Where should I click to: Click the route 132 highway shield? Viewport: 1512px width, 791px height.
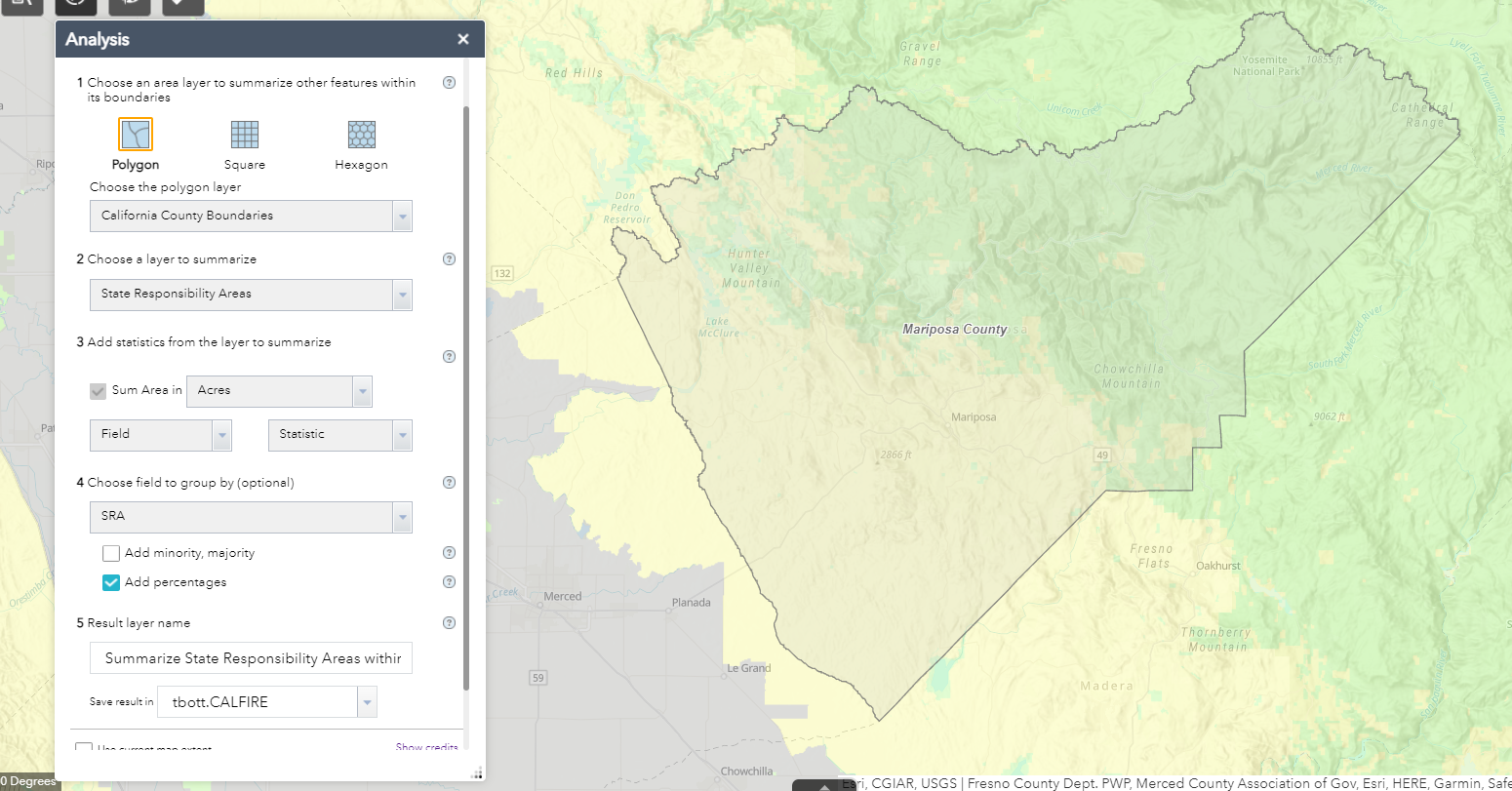[502, 273]
